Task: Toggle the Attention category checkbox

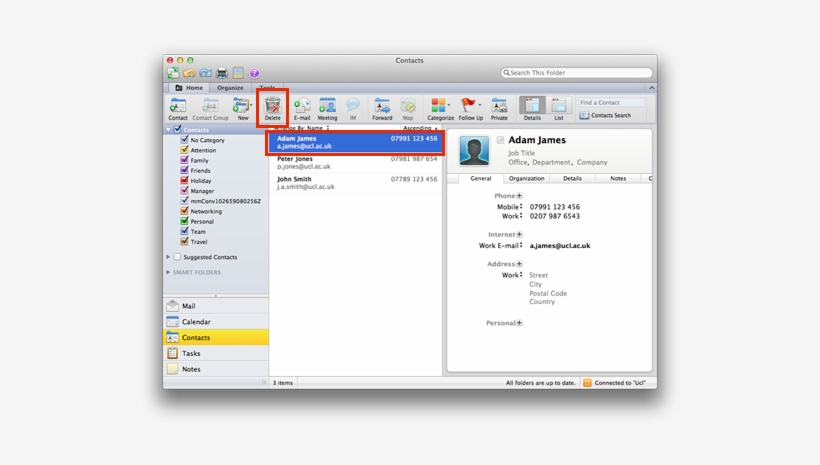Action: [184, 150]
